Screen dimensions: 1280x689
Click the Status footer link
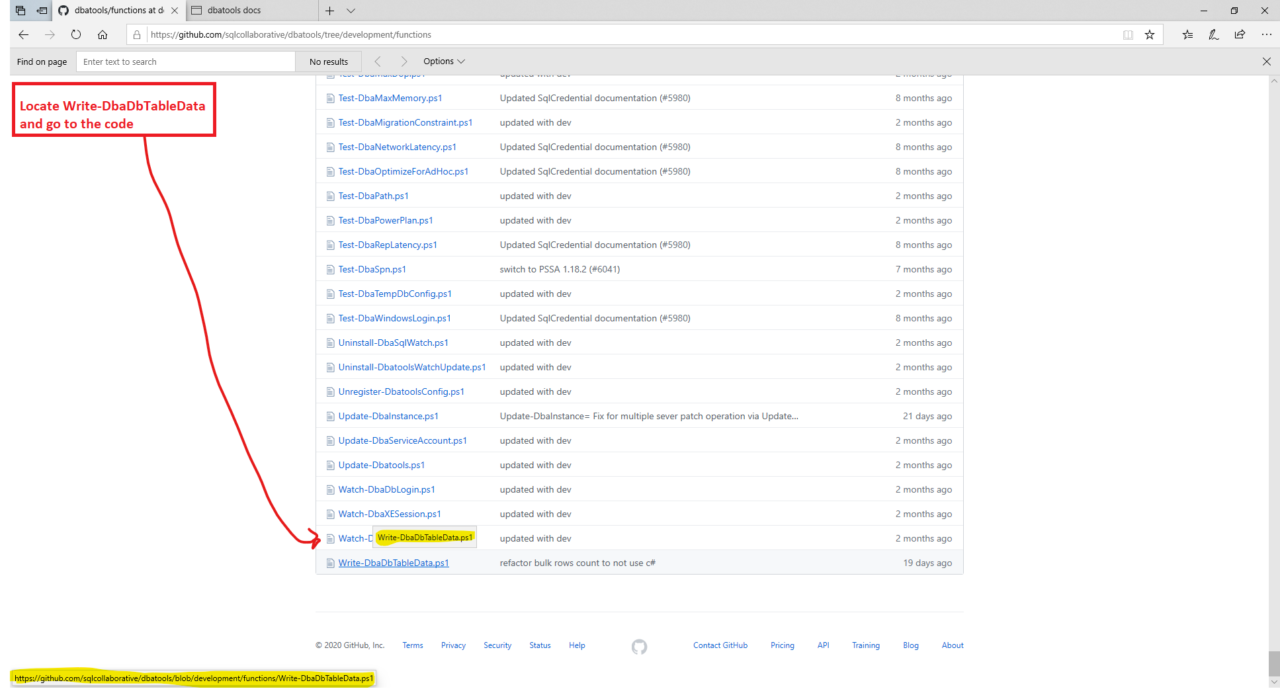(x=540, y=646)
